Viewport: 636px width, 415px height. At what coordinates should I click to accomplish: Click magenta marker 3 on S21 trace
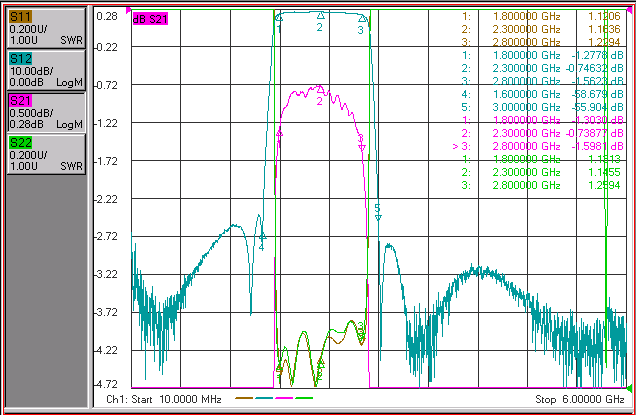tap(362, 147)
